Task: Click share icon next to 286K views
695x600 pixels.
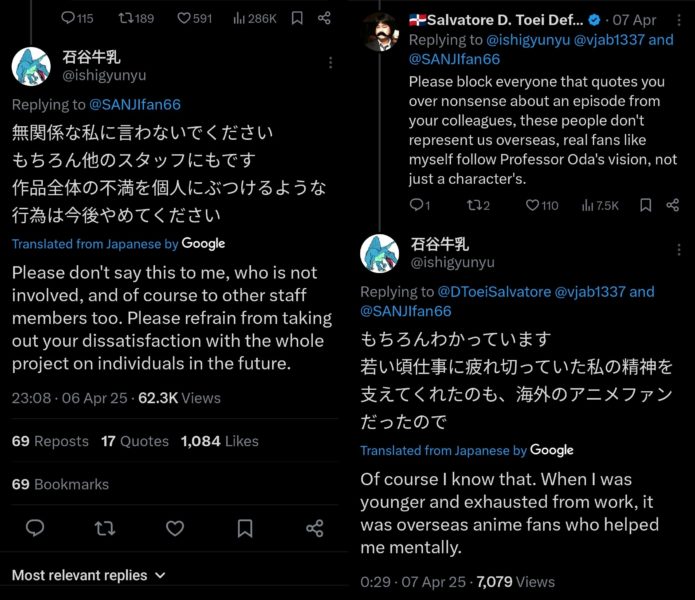Action: click(324, 18)
